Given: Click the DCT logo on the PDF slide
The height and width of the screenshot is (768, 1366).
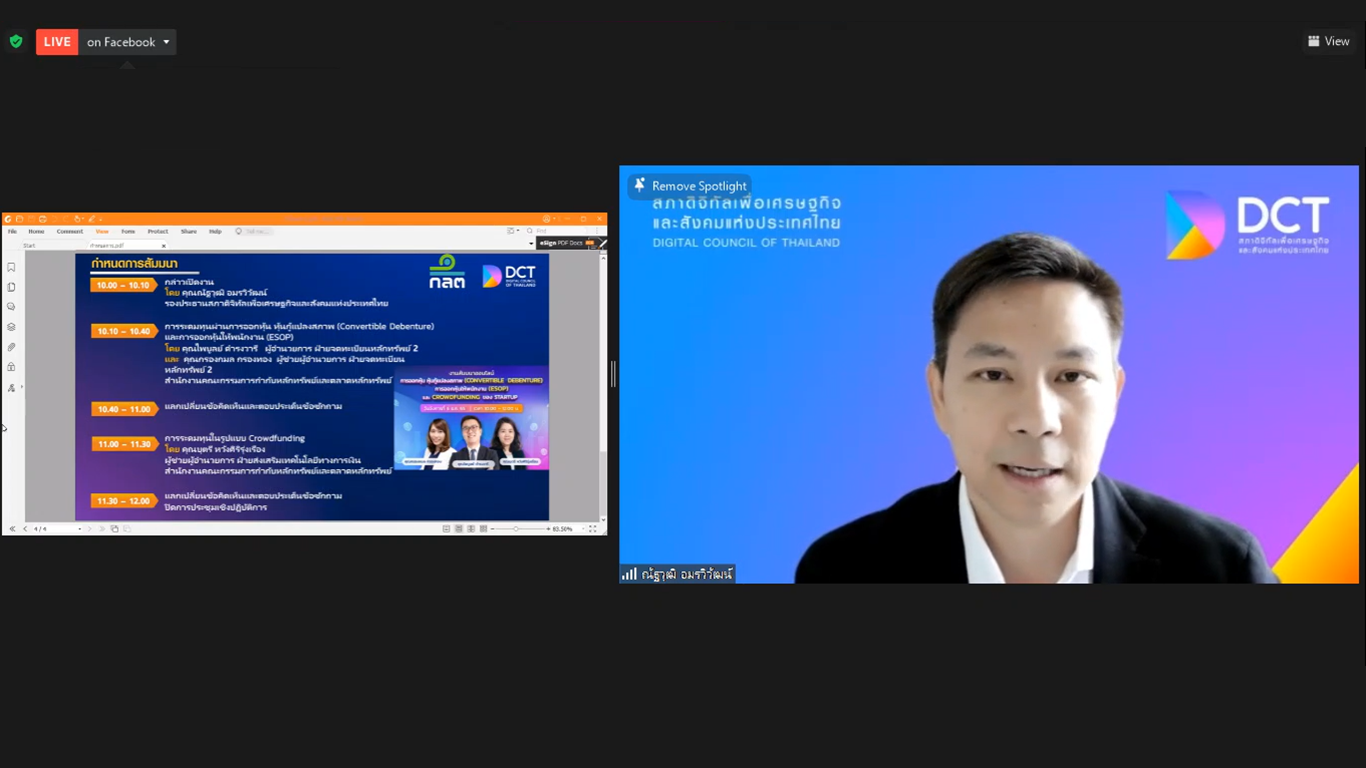Looking at the screenshot, I should tap(510, 276).
